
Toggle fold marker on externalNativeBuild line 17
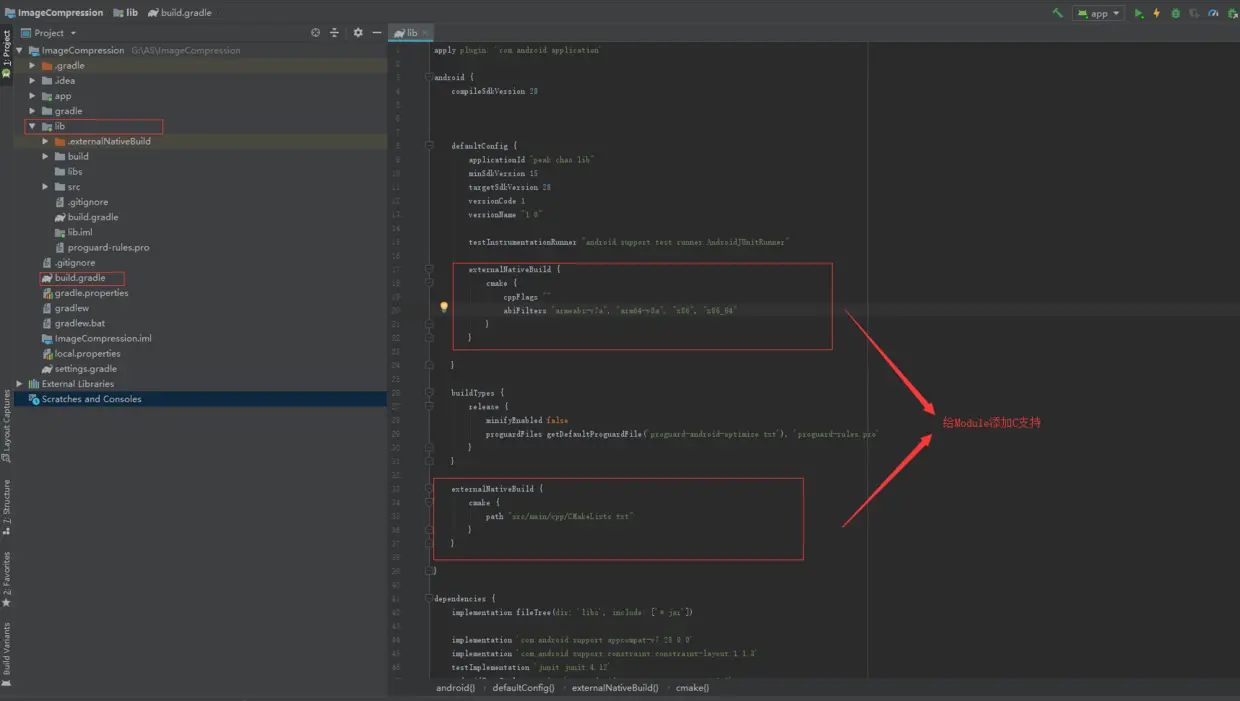click(429, 269)
